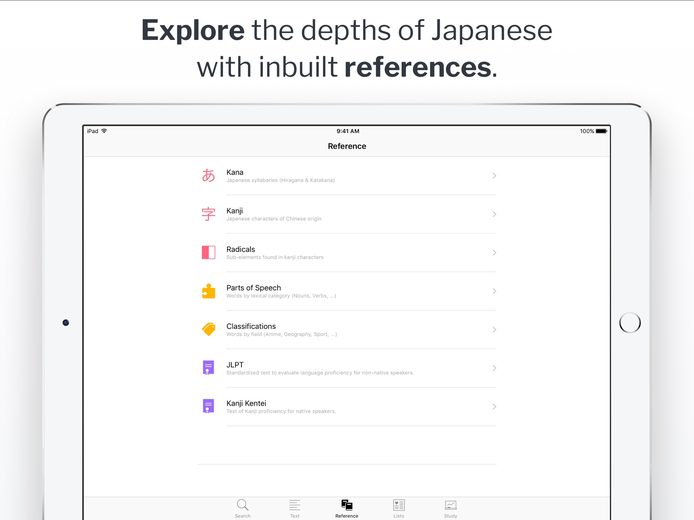Image resolution: width=694 pixels, height=520 pixels.
Task: Expand the Kana row chevron
Action: [494, 176]
